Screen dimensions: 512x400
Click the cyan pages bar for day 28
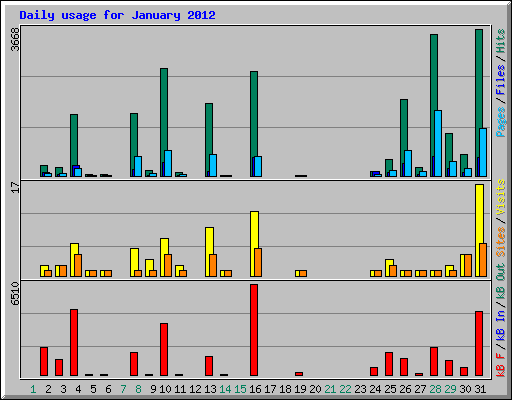click(438, 143)
